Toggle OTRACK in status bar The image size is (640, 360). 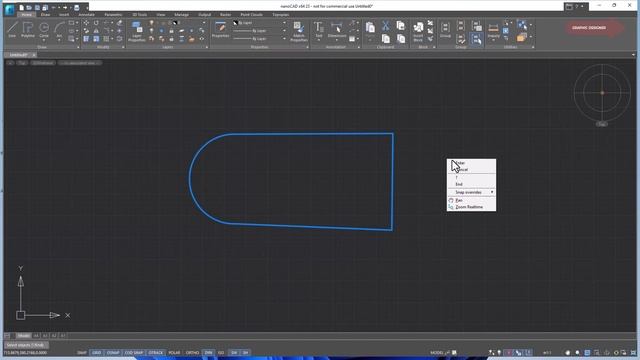pyautogui.click(x=156, y=353)
